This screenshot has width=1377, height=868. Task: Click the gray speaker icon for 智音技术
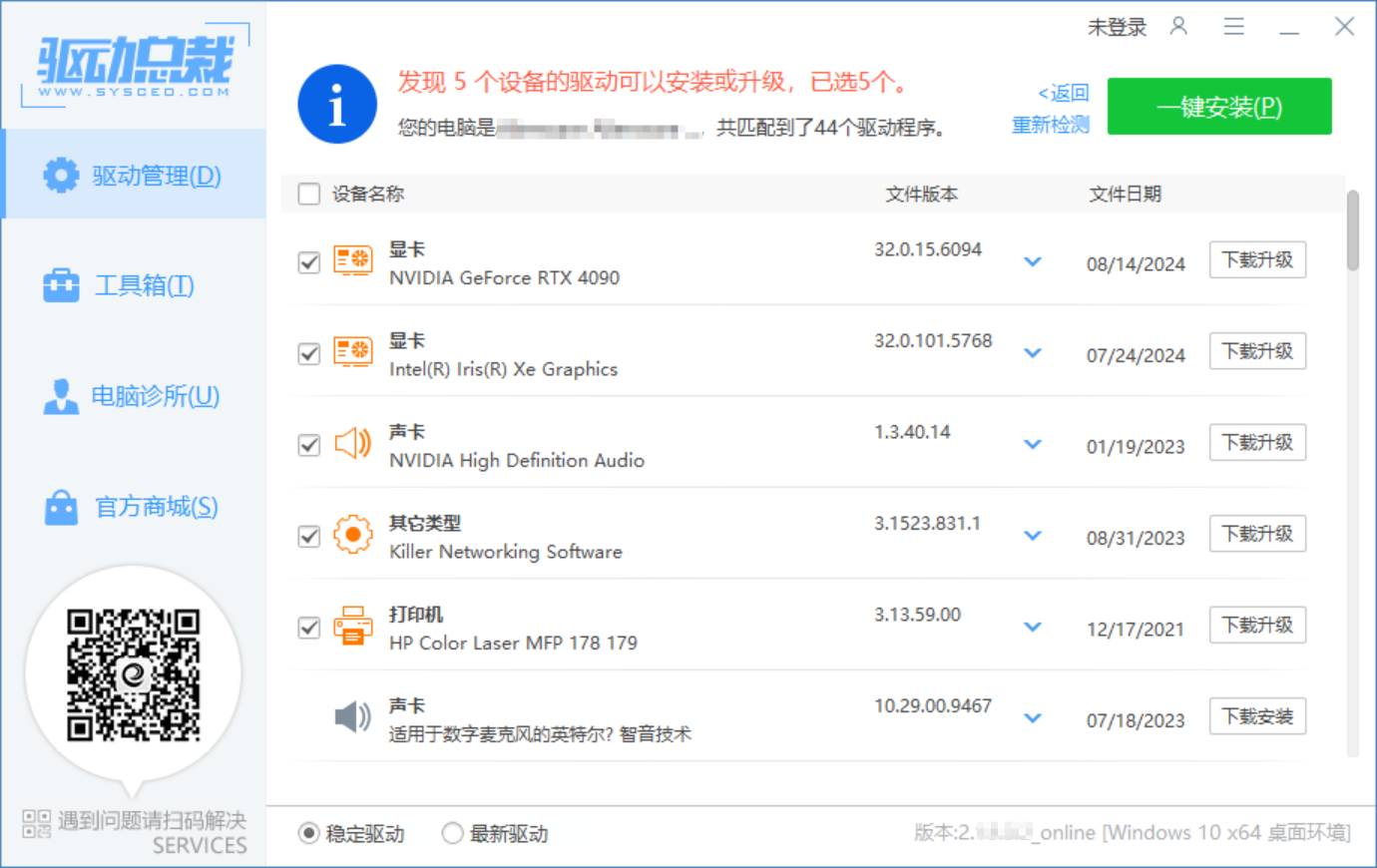pos(352,716)
